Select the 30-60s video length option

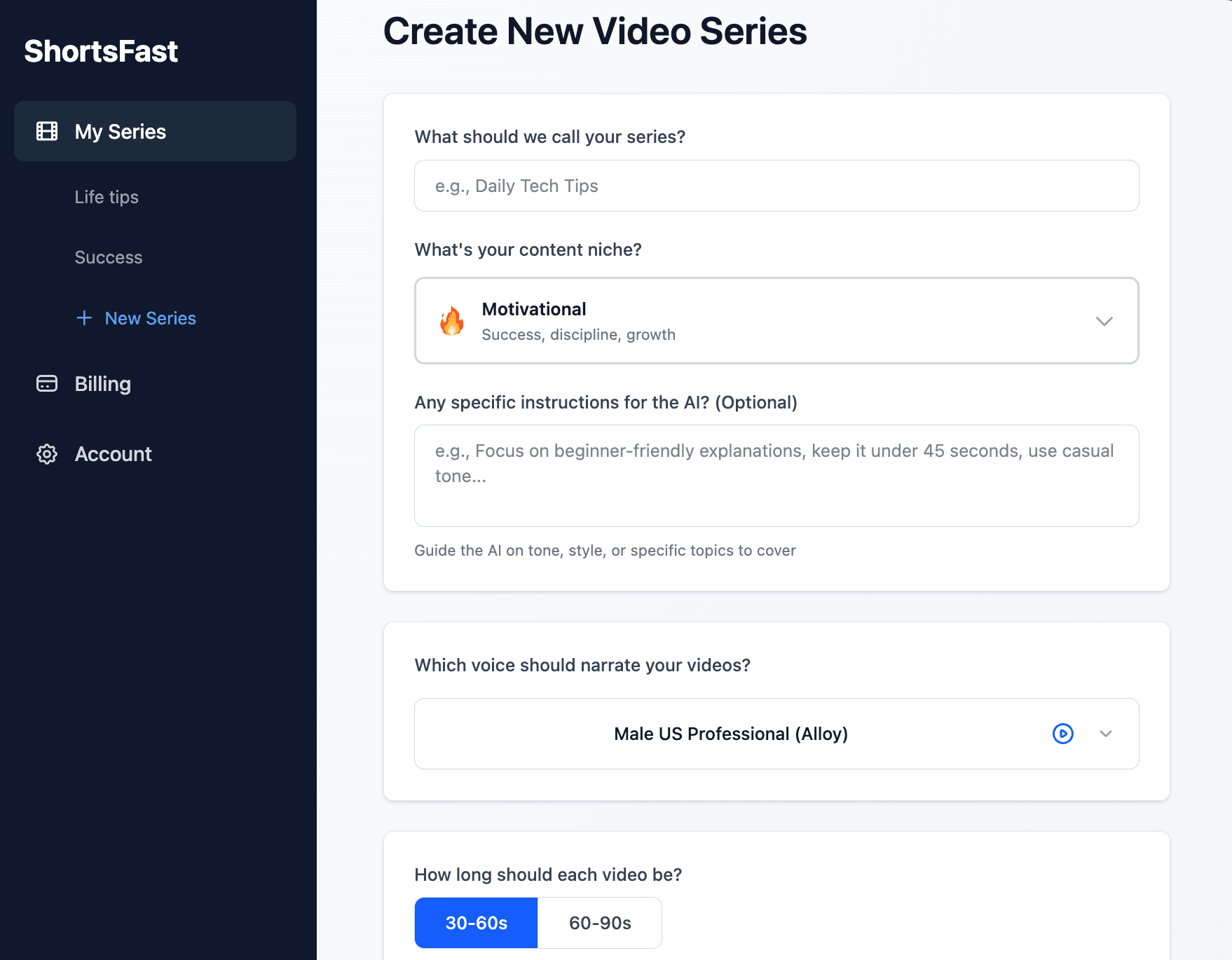tap(476, 923)
